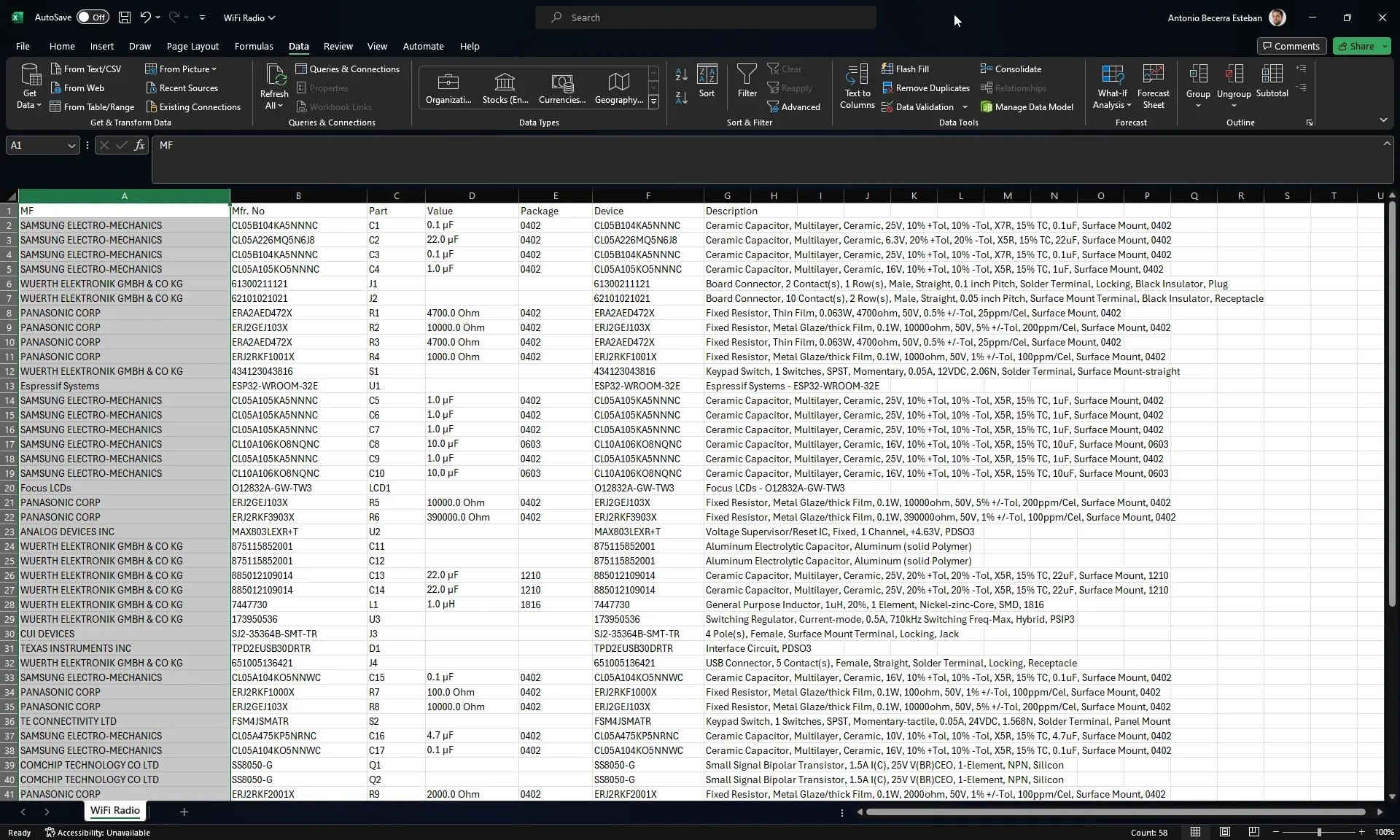Screen dimensions: 1400x840
Task: Click From Text/CSV
Action: click(85, 69)
